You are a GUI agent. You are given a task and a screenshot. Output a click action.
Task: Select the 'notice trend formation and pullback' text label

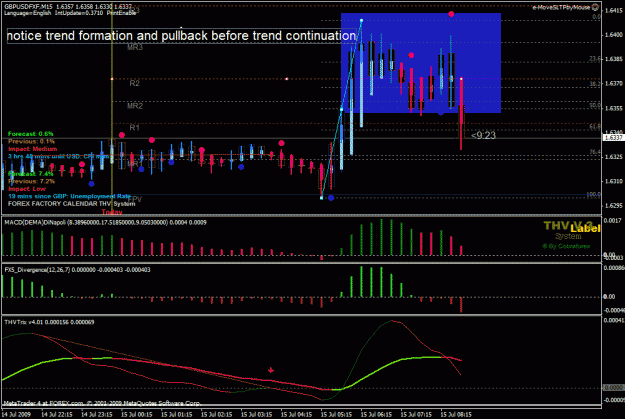pyautogui.click(x=181, y=36)
